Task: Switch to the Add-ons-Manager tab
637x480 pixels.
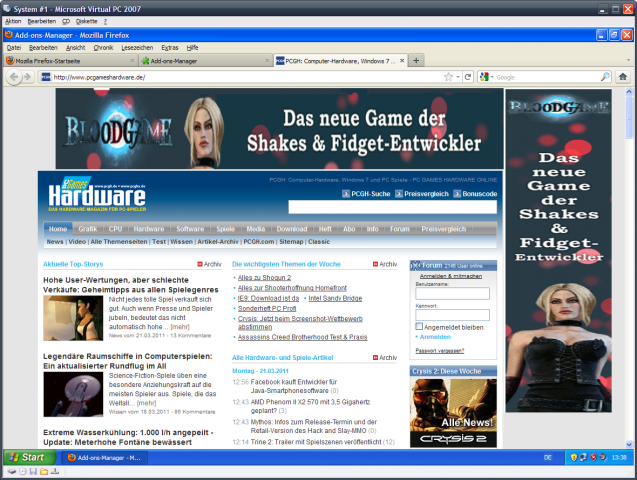Action: pyautogui.click(x=205, y=61)
